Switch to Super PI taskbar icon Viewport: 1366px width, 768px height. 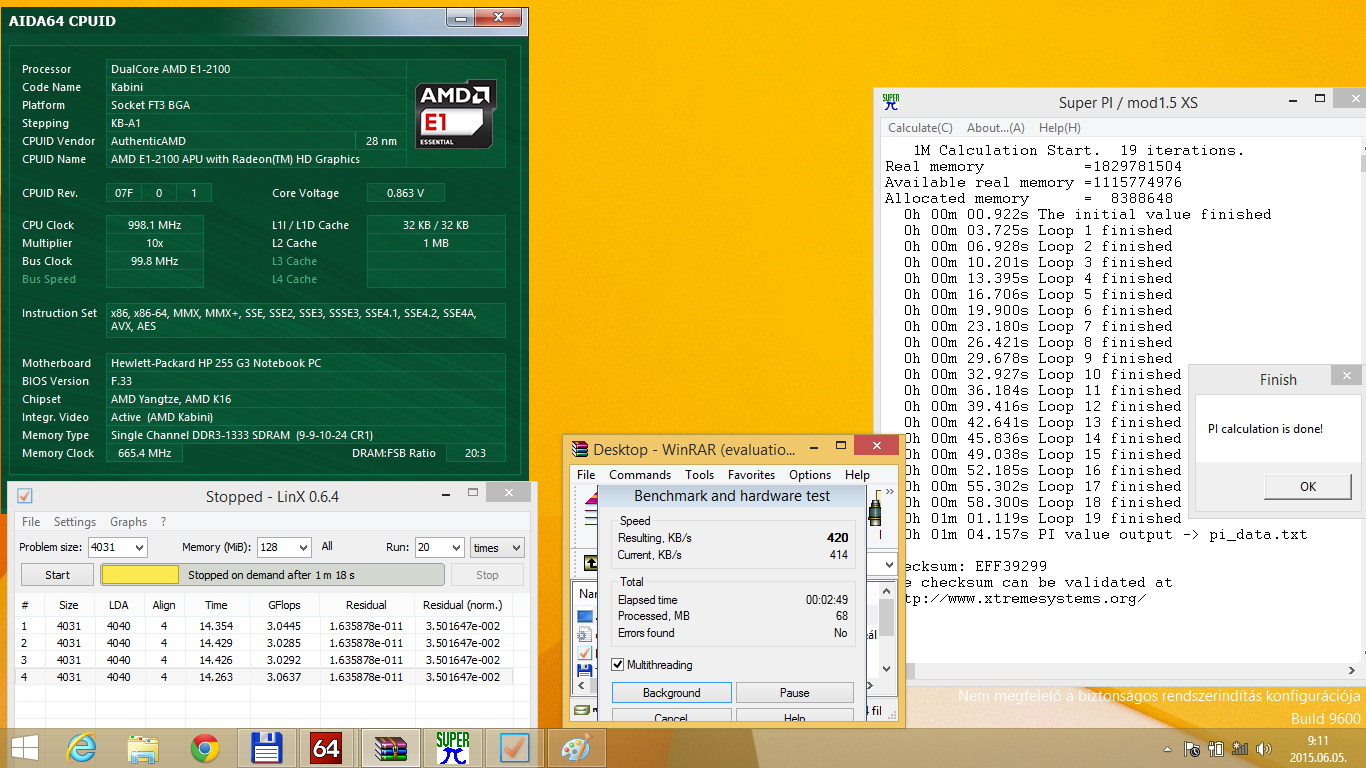tap(453, 748)
